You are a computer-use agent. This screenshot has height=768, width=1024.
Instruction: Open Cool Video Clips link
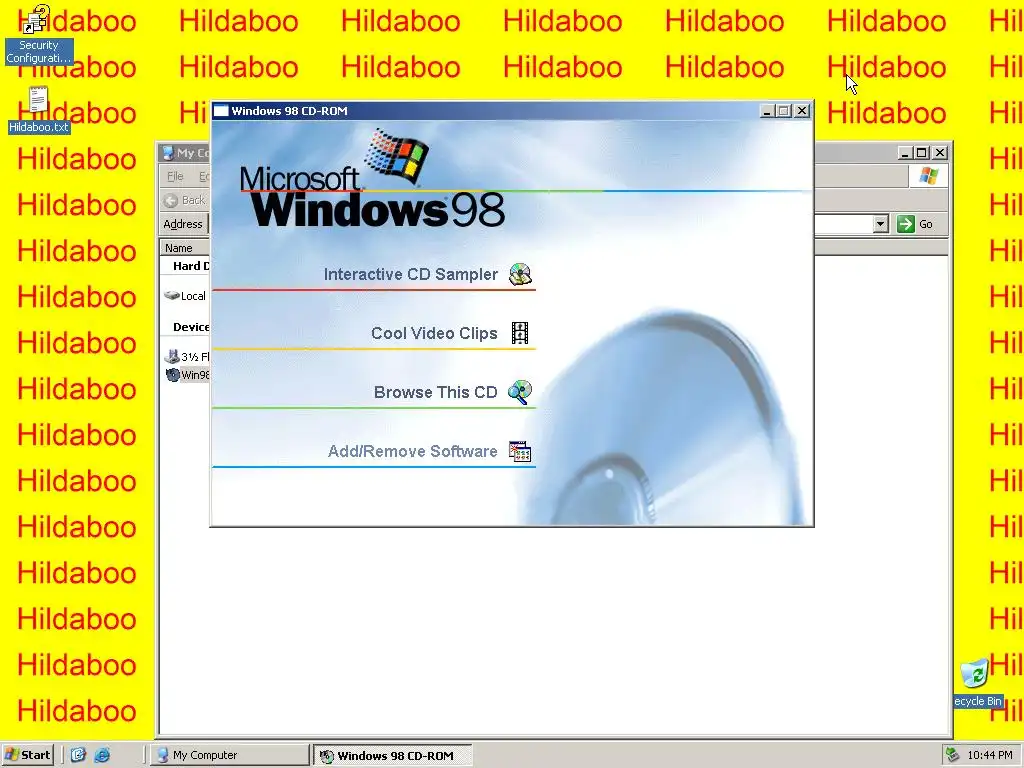tap(434, 333)
